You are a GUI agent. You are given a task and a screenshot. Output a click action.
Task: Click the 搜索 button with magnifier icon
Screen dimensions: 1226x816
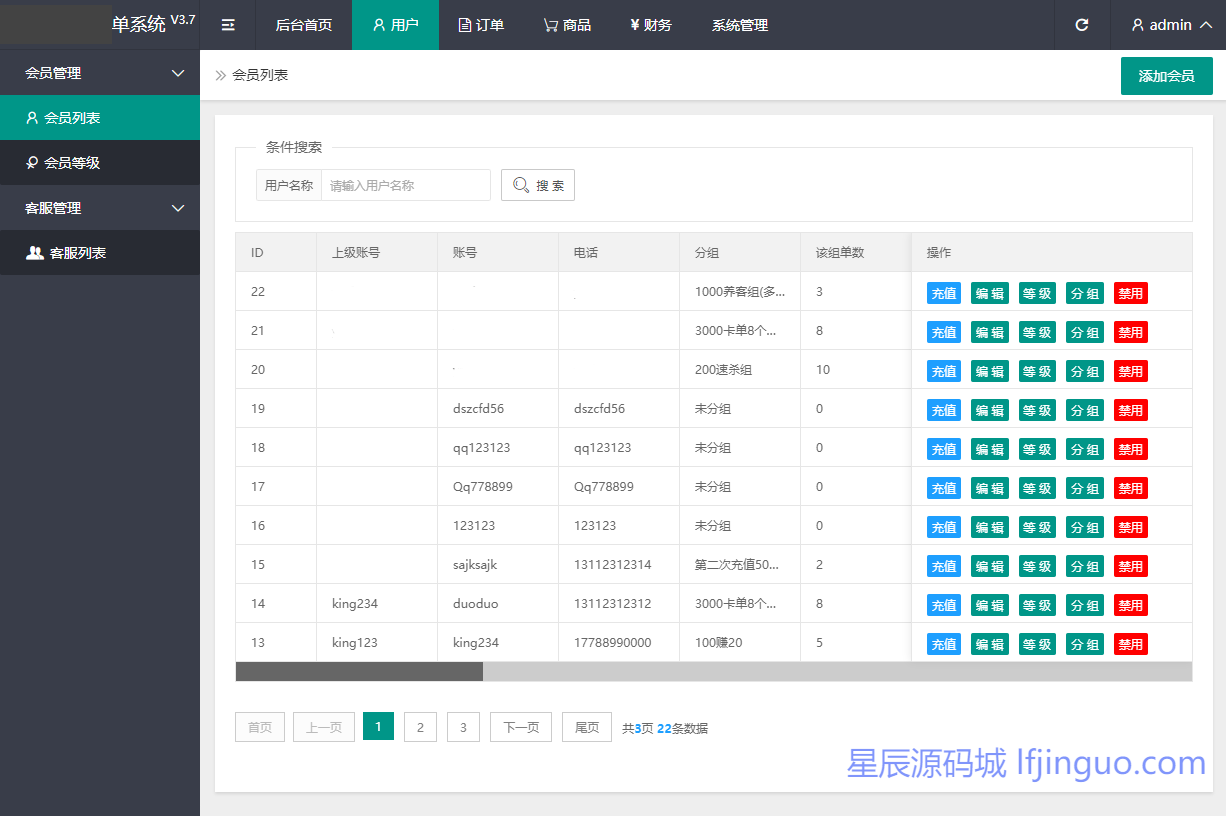point(538,185)
